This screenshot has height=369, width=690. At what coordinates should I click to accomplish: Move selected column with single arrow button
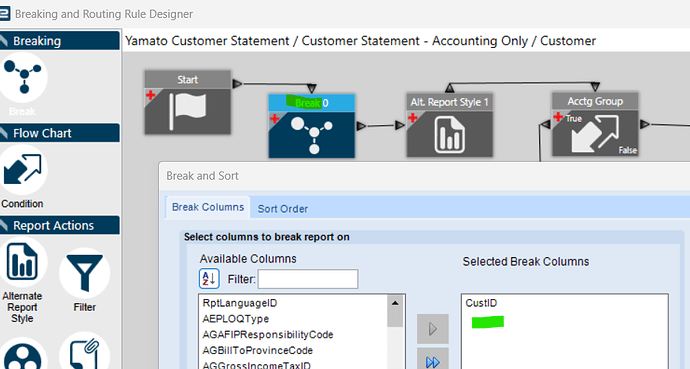(x=433, y=329)
